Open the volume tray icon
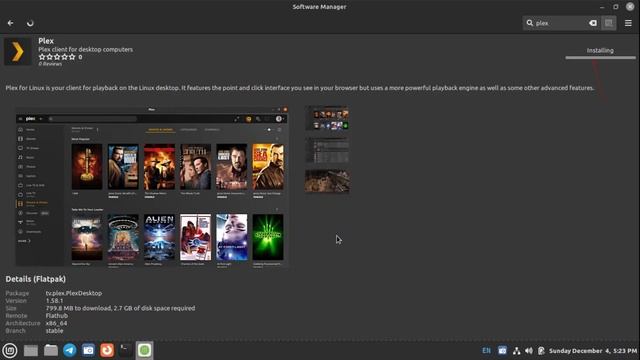 [x=529, y=351]
